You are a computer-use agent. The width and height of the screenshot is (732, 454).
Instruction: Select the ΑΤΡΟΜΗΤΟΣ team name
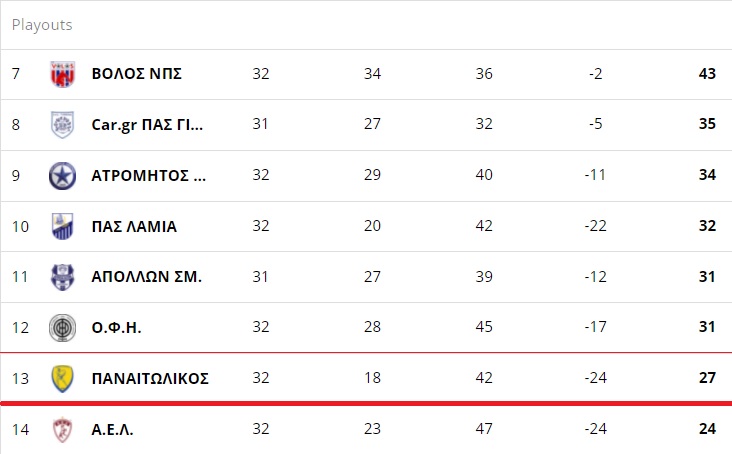148,175
